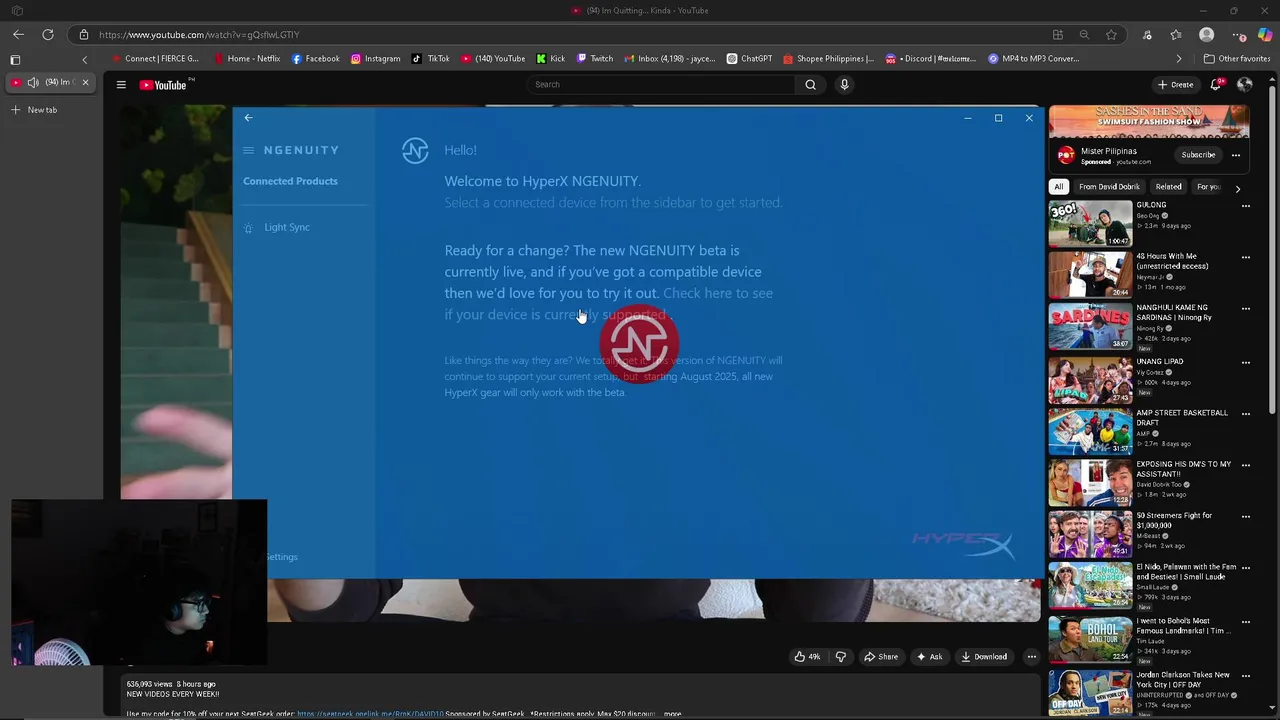This screenshot has height=720, width=1280.
Task: Open more actions ellipsis below video
Action: [x=1031, y=657]
